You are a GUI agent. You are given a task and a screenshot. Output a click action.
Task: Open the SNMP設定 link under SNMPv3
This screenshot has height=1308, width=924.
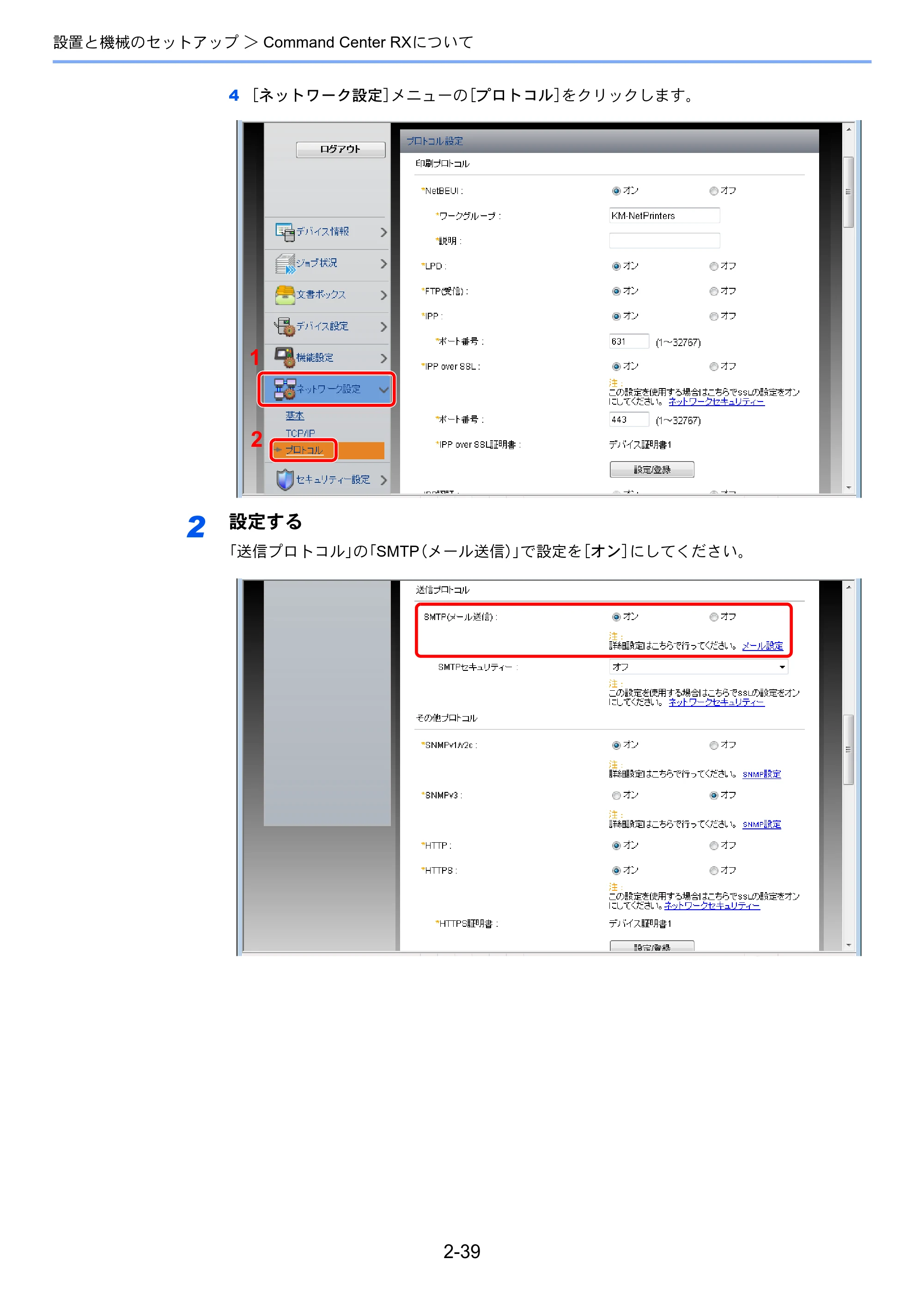(762, 824)
